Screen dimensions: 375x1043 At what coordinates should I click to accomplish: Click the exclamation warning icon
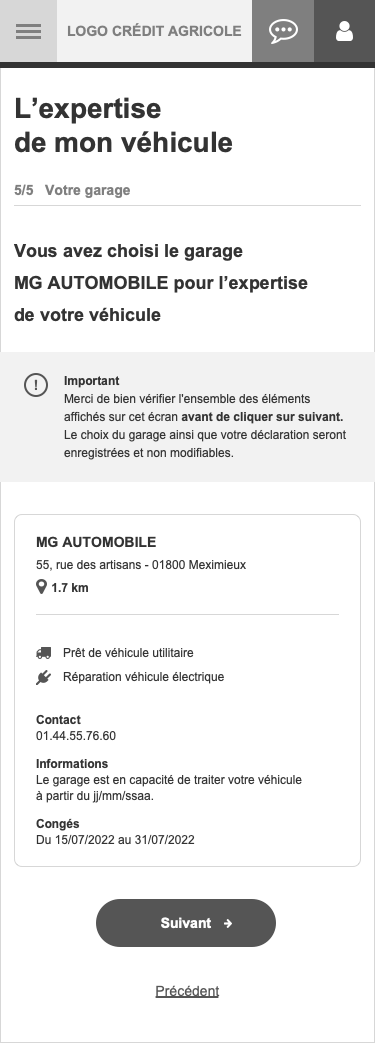[x=36, y=385]
